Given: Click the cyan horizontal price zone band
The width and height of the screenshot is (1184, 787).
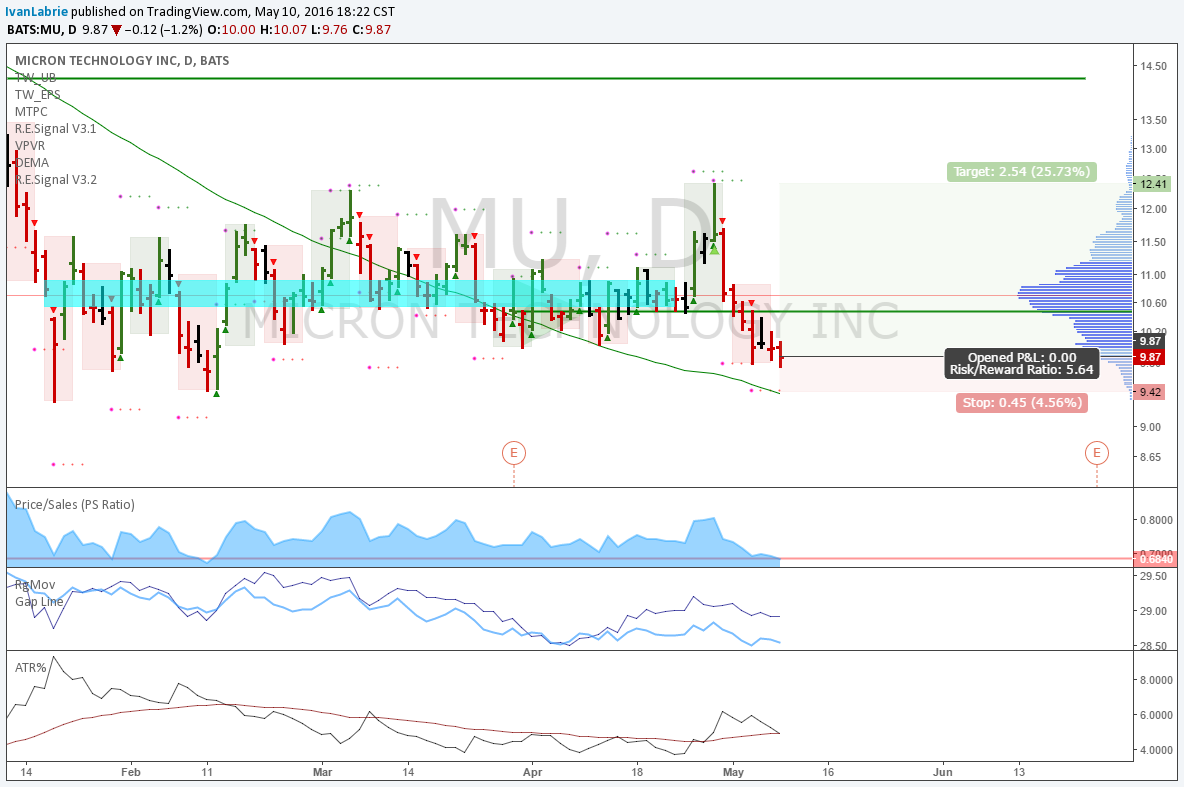Looking at the screenshot, I should pos(359,293).
